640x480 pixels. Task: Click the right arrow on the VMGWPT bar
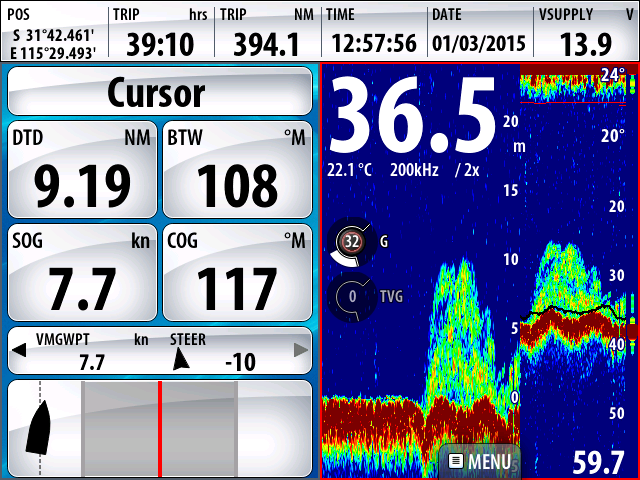click(300, 351)
